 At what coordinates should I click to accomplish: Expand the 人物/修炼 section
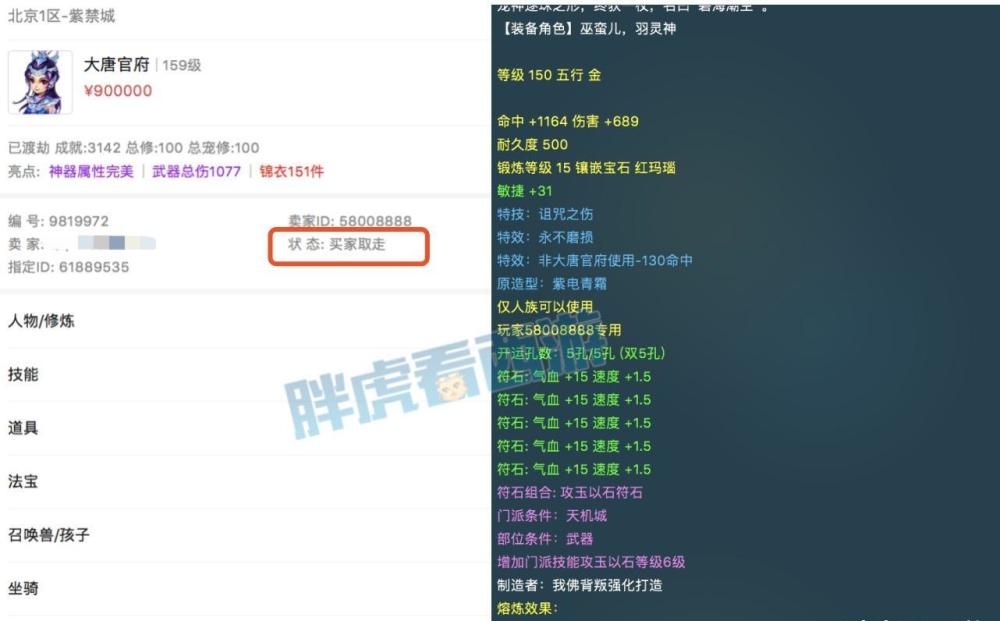(246, 321)
